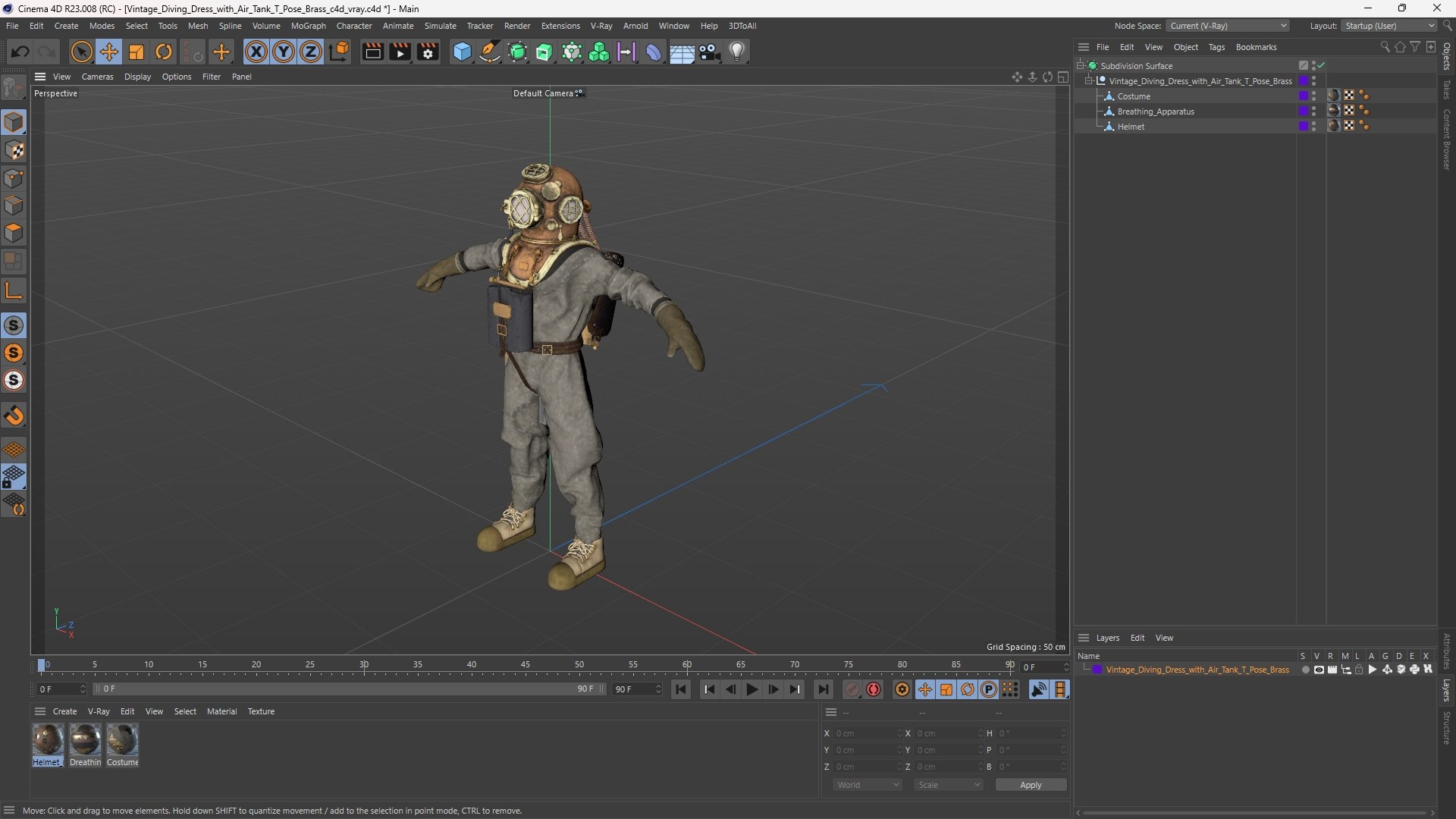Open the viewport Cameras menu

coord(97,77)
